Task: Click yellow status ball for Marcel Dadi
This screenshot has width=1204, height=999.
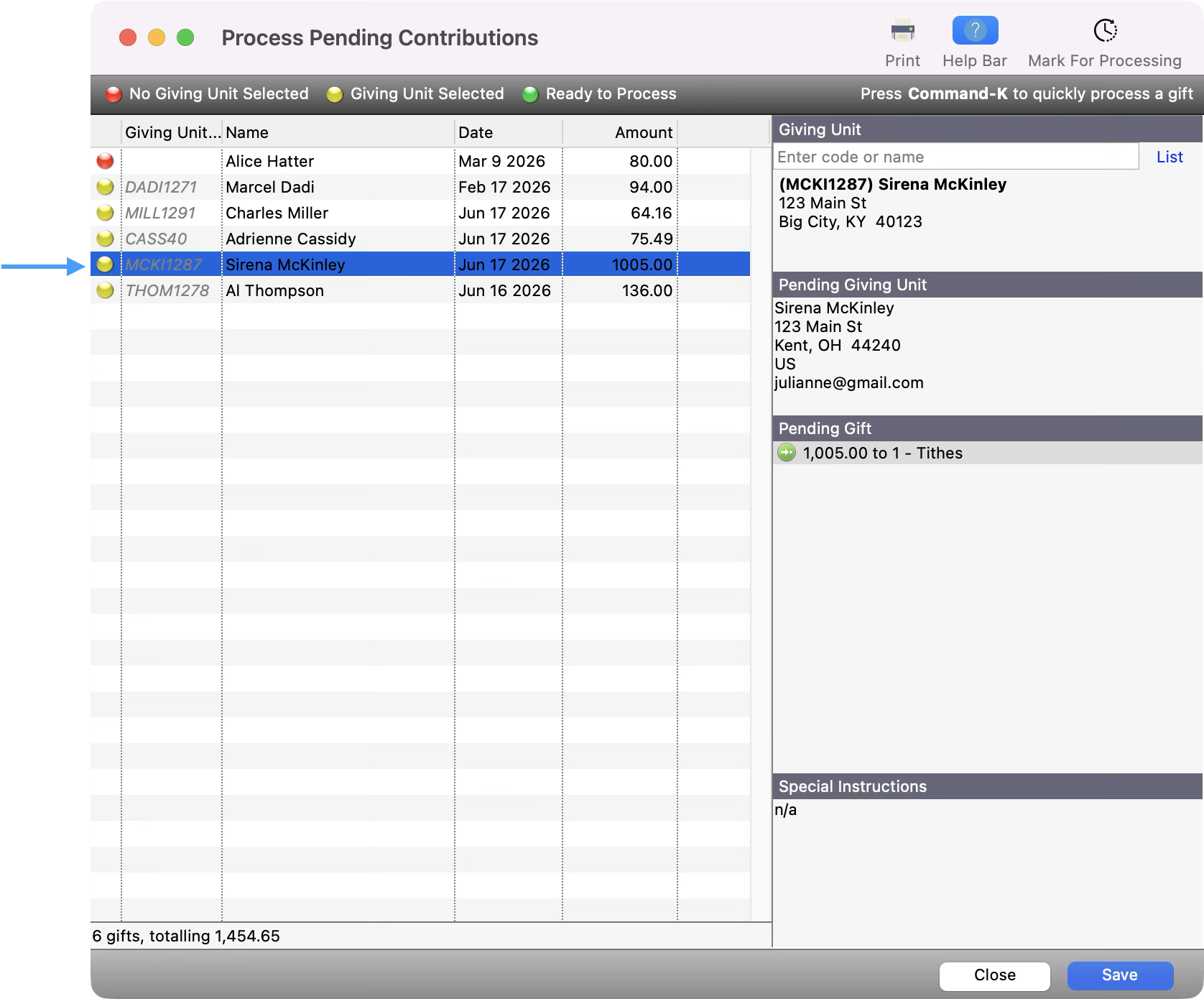Action: [x=105, y=187]
